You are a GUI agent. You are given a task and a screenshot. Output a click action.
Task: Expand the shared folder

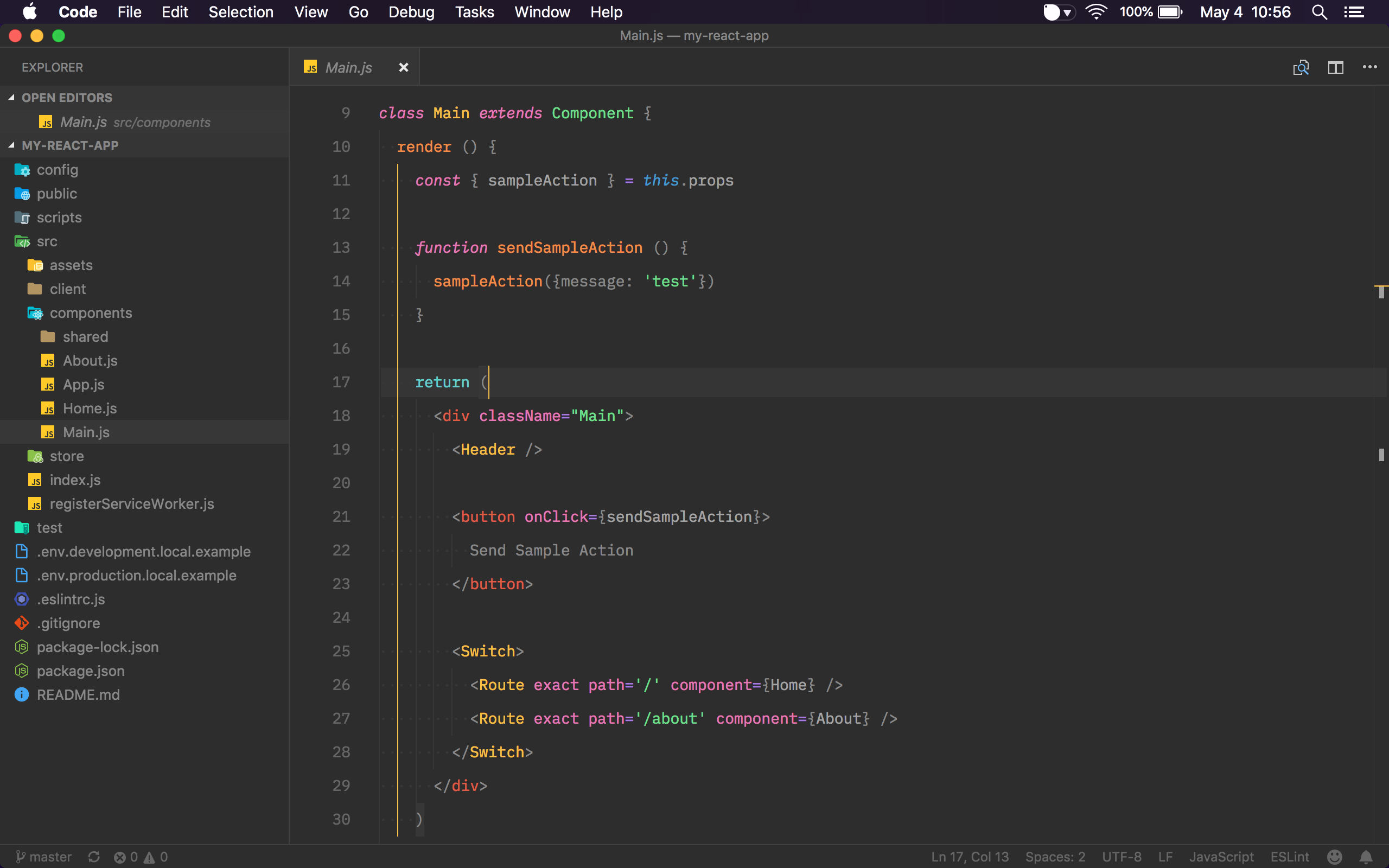point(85,337)
